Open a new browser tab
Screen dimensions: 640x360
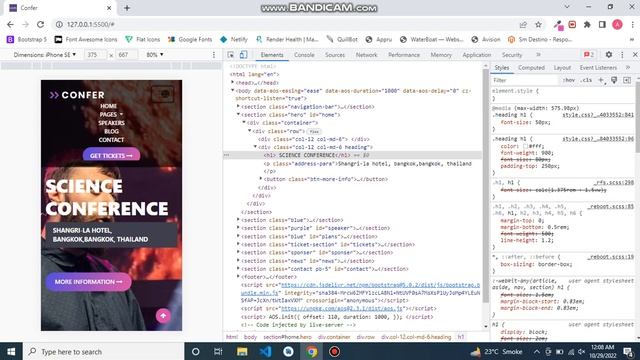[127, 8]
